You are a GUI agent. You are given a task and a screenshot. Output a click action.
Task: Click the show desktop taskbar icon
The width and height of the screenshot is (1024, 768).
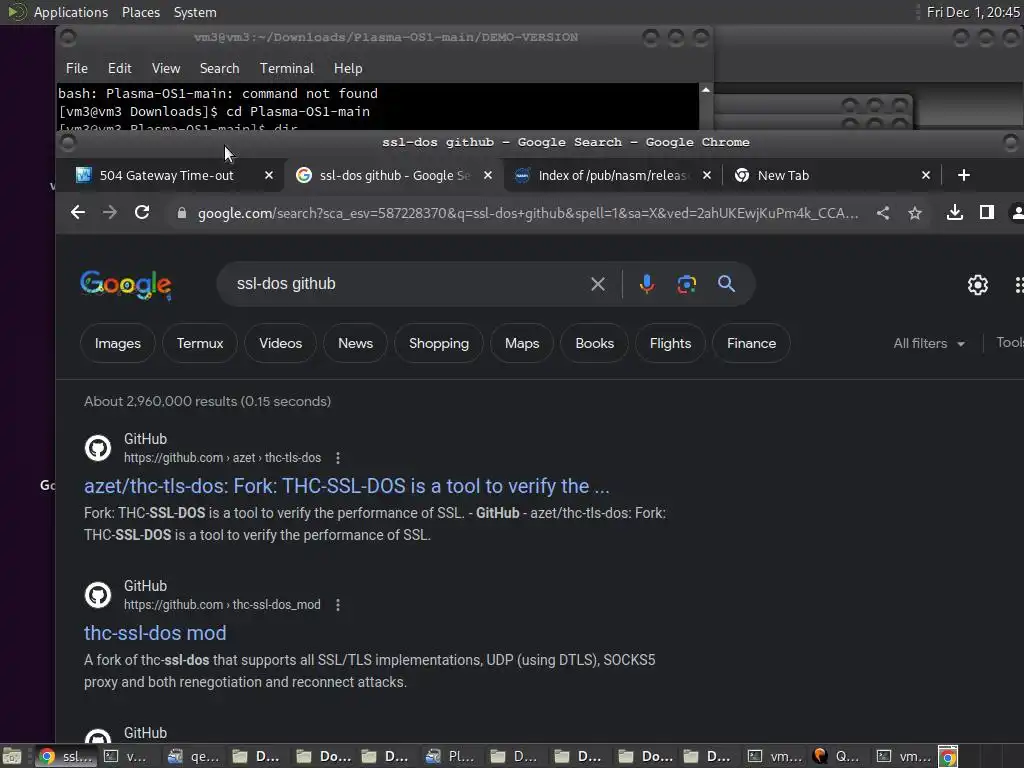tap(12, 756)
